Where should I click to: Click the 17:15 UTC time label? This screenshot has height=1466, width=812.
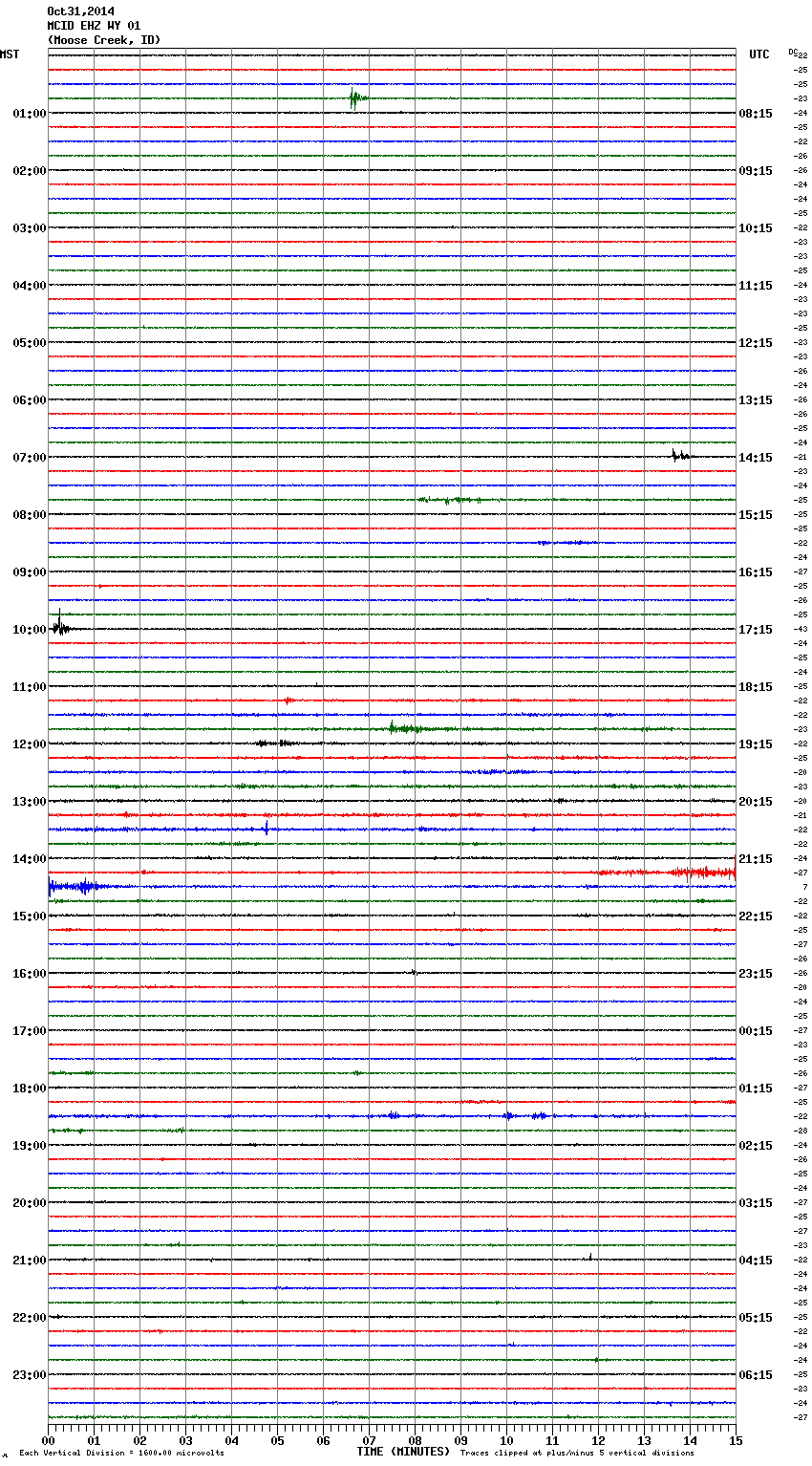[x=756, y=630]
